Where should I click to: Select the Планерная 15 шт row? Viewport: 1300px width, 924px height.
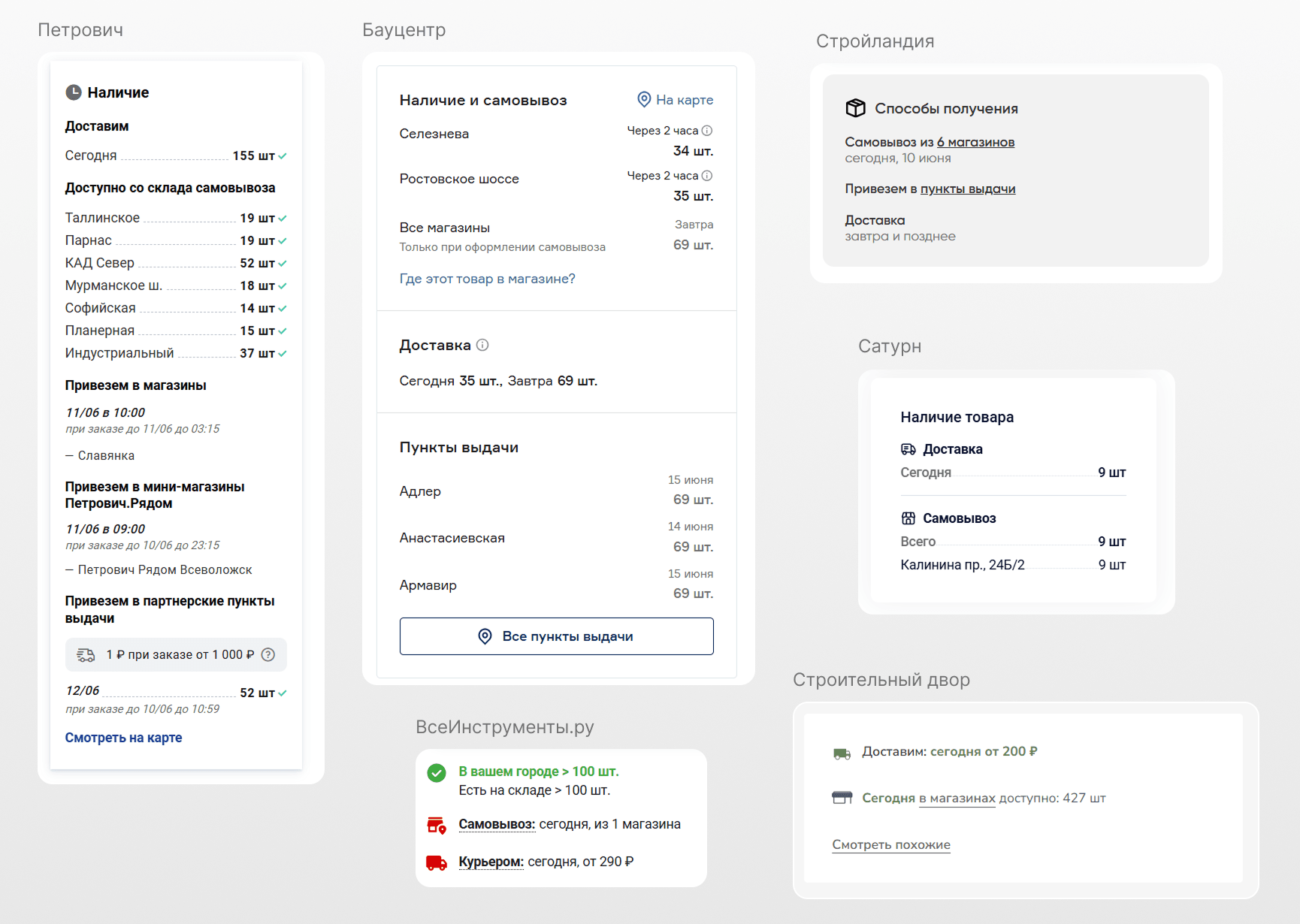coord(176,331)
